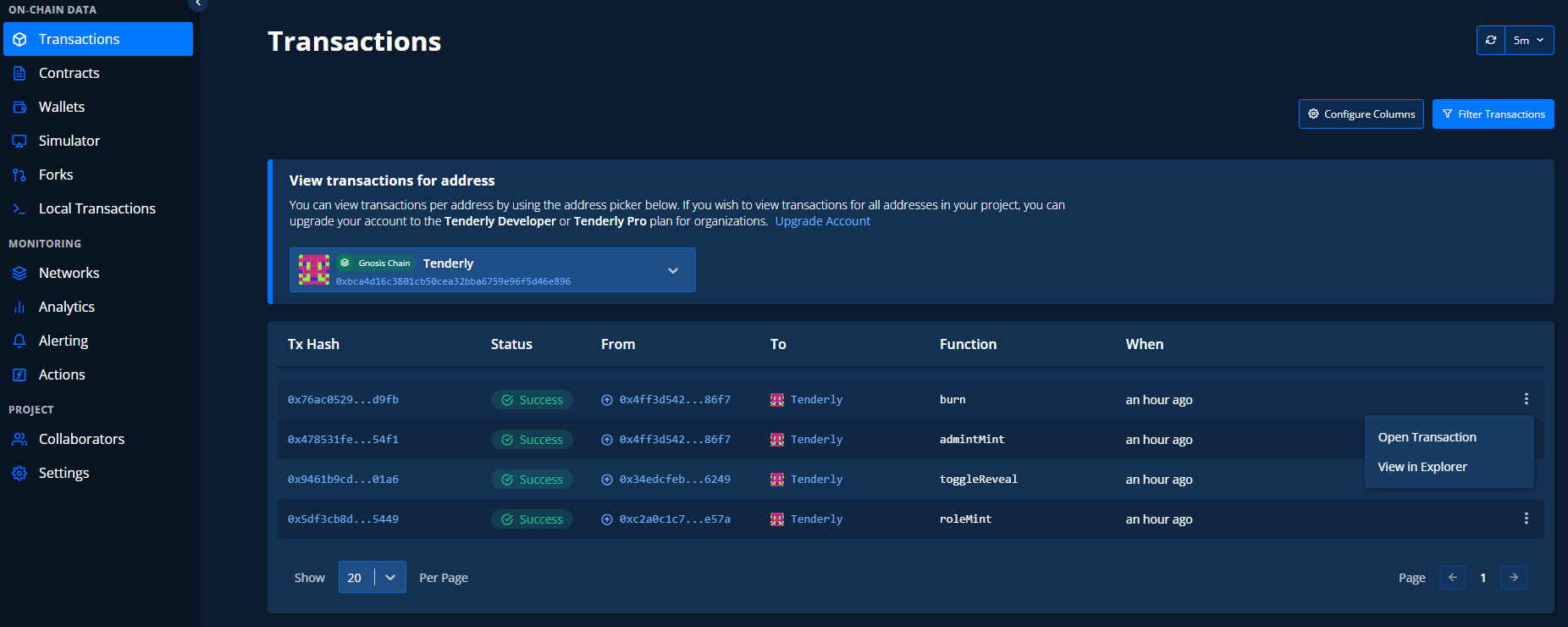1568x627 pixels.
Task: Click the Settings gear icon in sidebar
Action: [19, 473]
